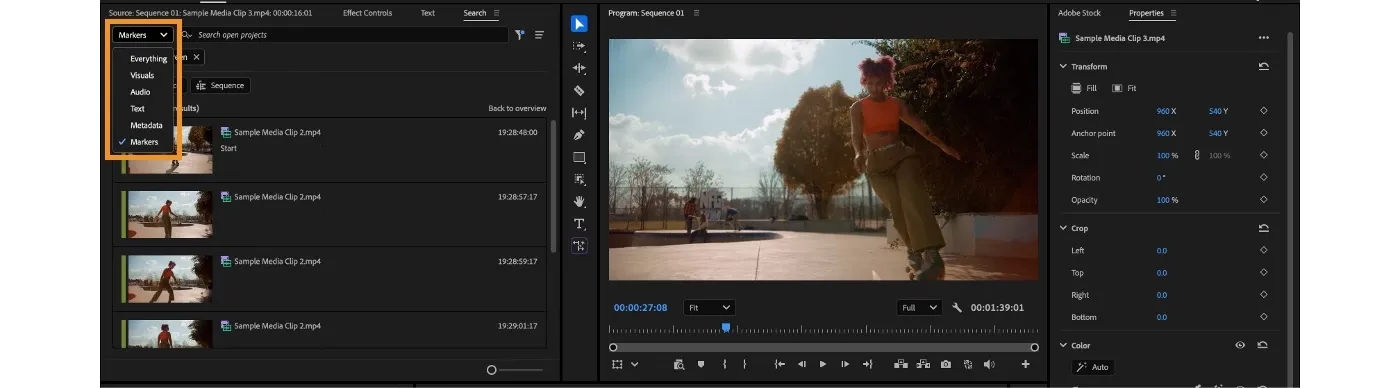The width and height of the screenshot is (1400, 388).
Task: Open the Full playback resolution dropdown
Action: pyautogui.click(x=920, y=308)
